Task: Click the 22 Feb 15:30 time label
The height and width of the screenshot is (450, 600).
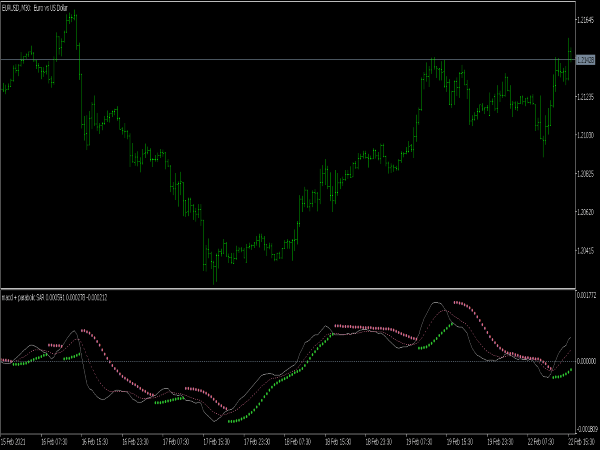Action: coord(581,442)
